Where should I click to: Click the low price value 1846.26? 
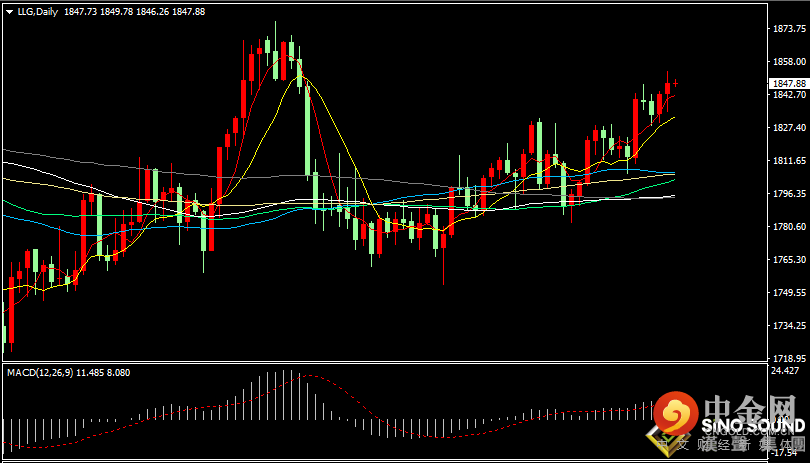[152, 12]
